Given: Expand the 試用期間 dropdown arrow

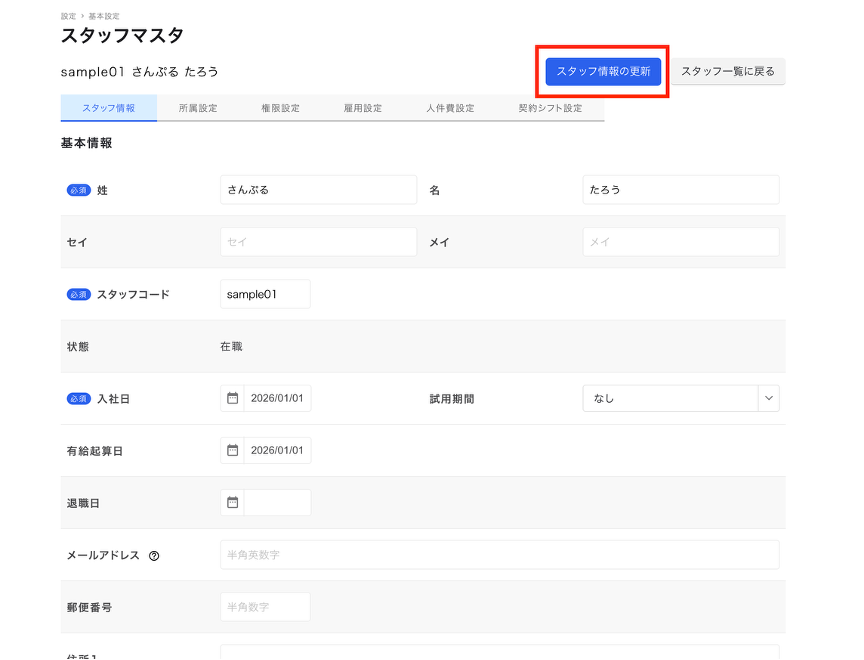Looking at the screenshot, I should 769,398.
